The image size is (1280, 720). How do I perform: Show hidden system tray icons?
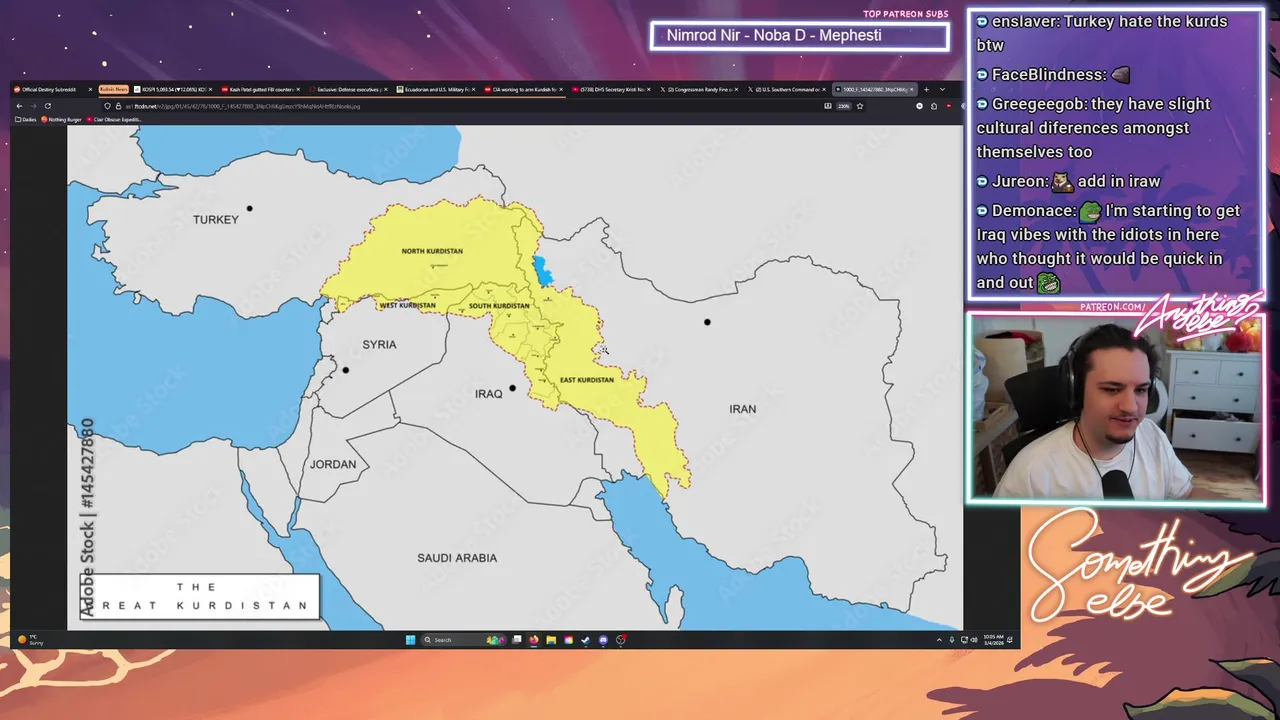point(939,640)
